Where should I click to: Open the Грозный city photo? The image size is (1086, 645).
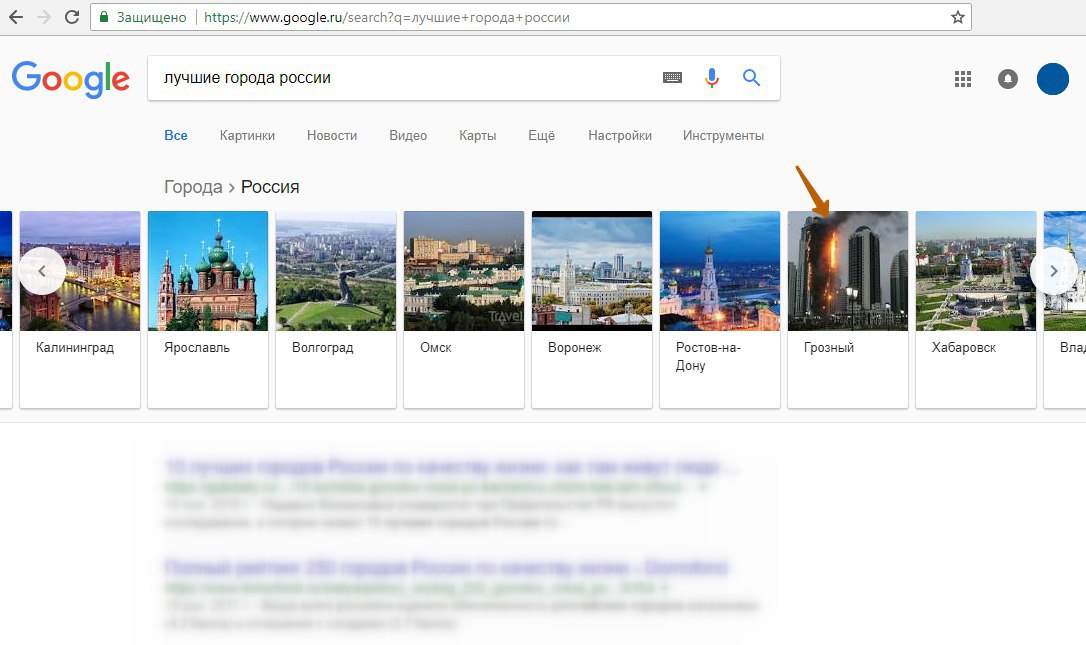click(848, 271)
